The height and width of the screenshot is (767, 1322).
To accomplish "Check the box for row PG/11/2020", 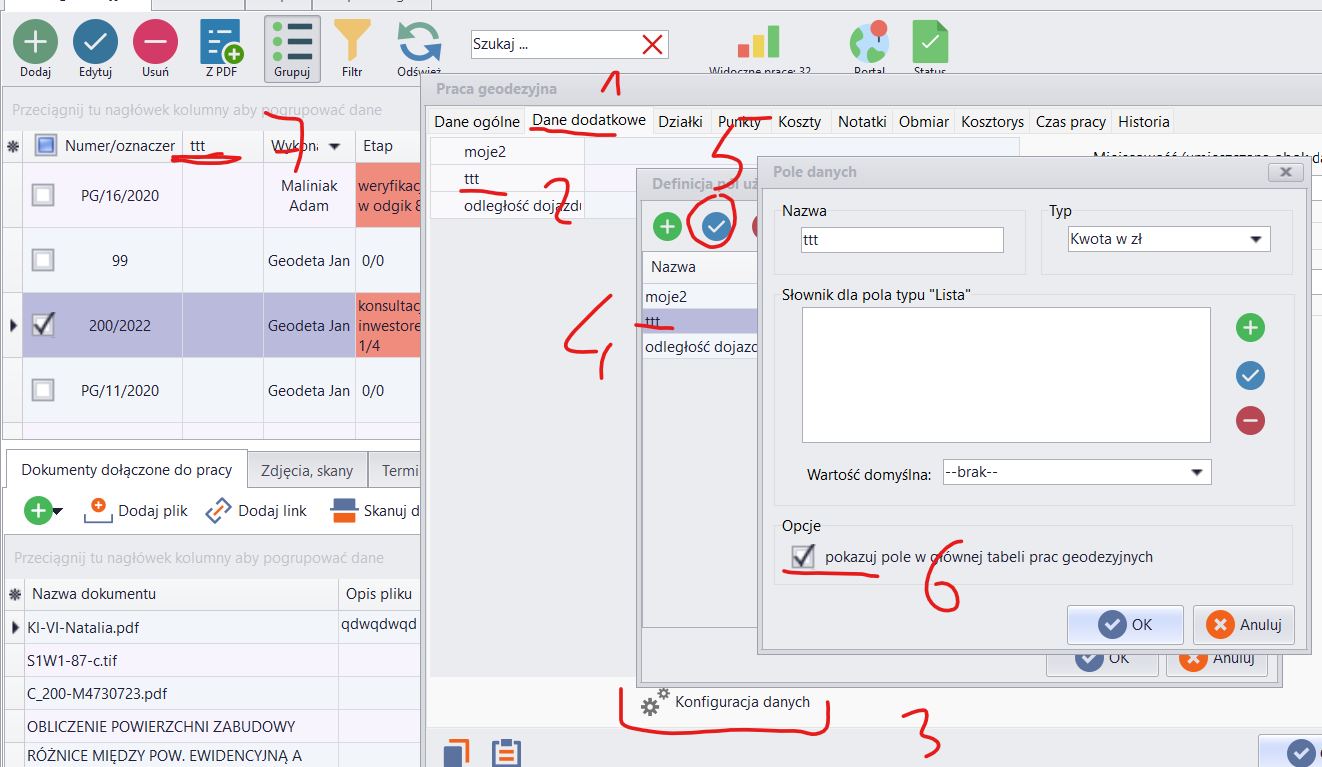I will [x=43, y=390].
